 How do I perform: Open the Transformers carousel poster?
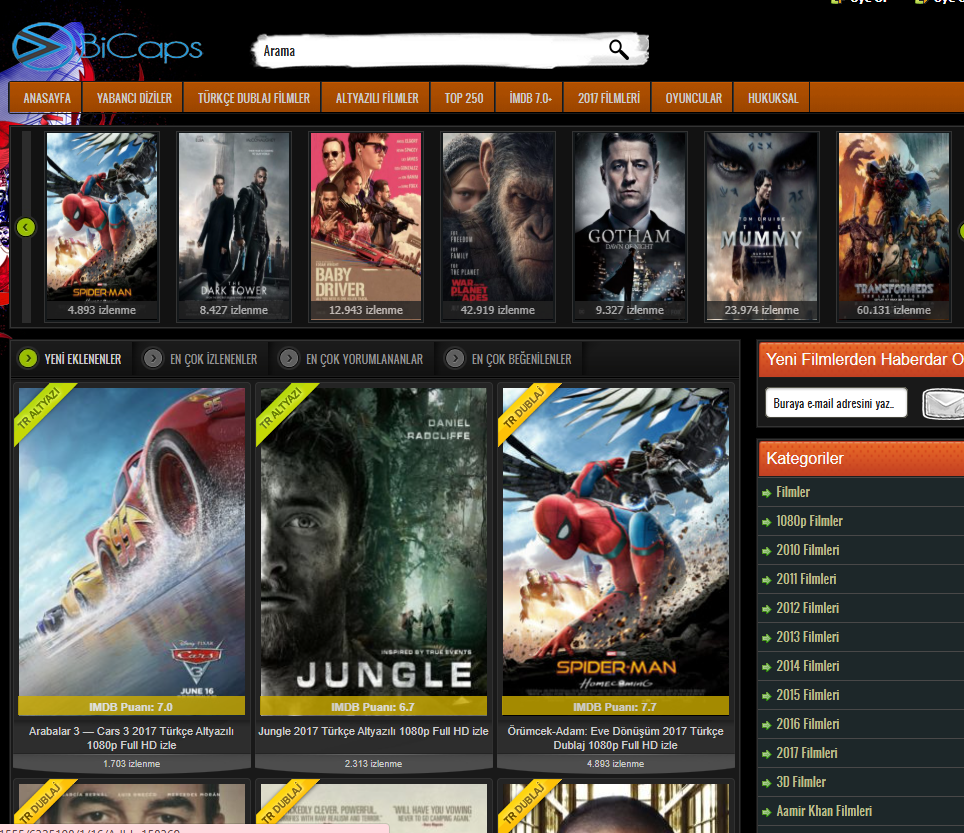click(x=894, y=226)
